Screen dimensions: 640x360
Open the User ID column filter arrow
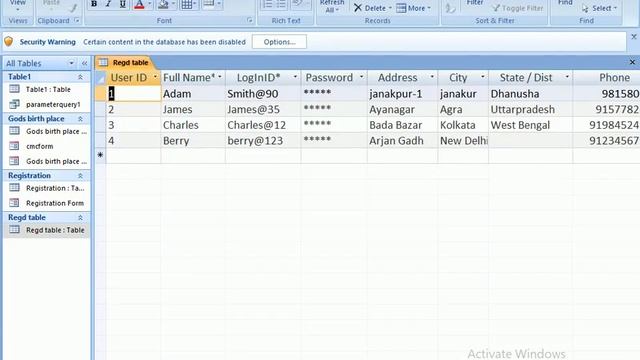pos(155,77)
